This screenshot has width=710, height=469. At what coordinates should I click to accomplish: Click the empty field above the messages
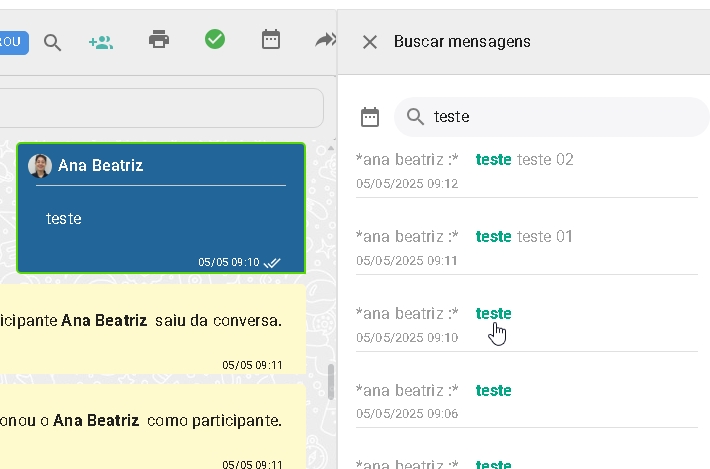(x=162, y=108)
